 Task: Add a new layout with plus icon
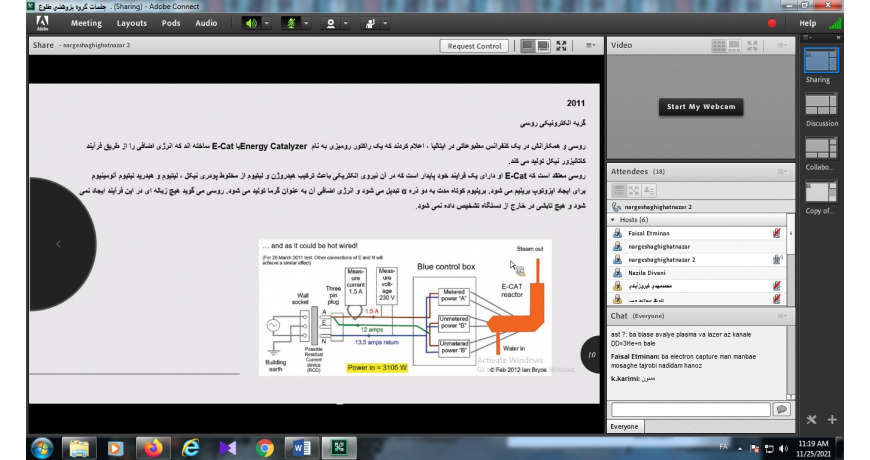click(832, 419)
